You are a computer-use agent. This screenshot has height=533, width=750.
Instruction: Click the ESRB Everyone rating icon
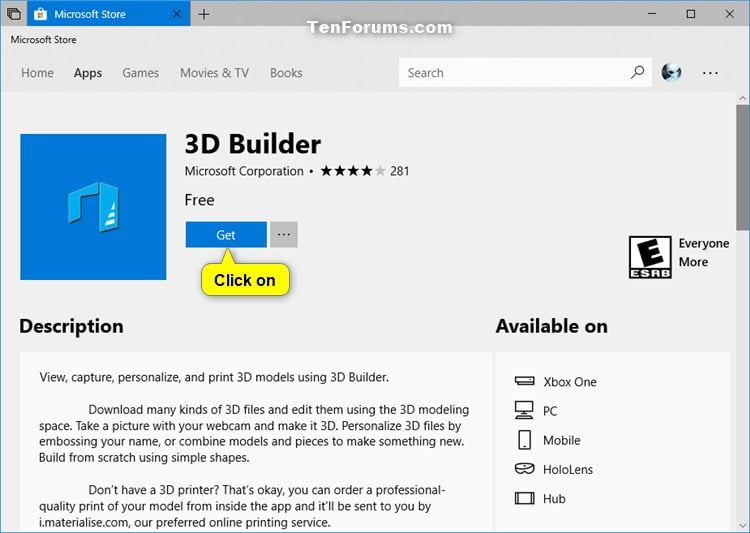(x=650, y=257)
